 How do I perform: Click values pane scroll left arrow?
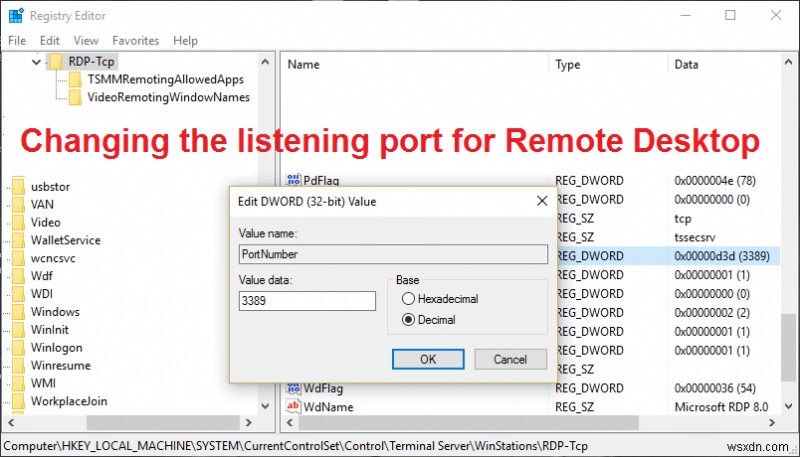(290, 423)
